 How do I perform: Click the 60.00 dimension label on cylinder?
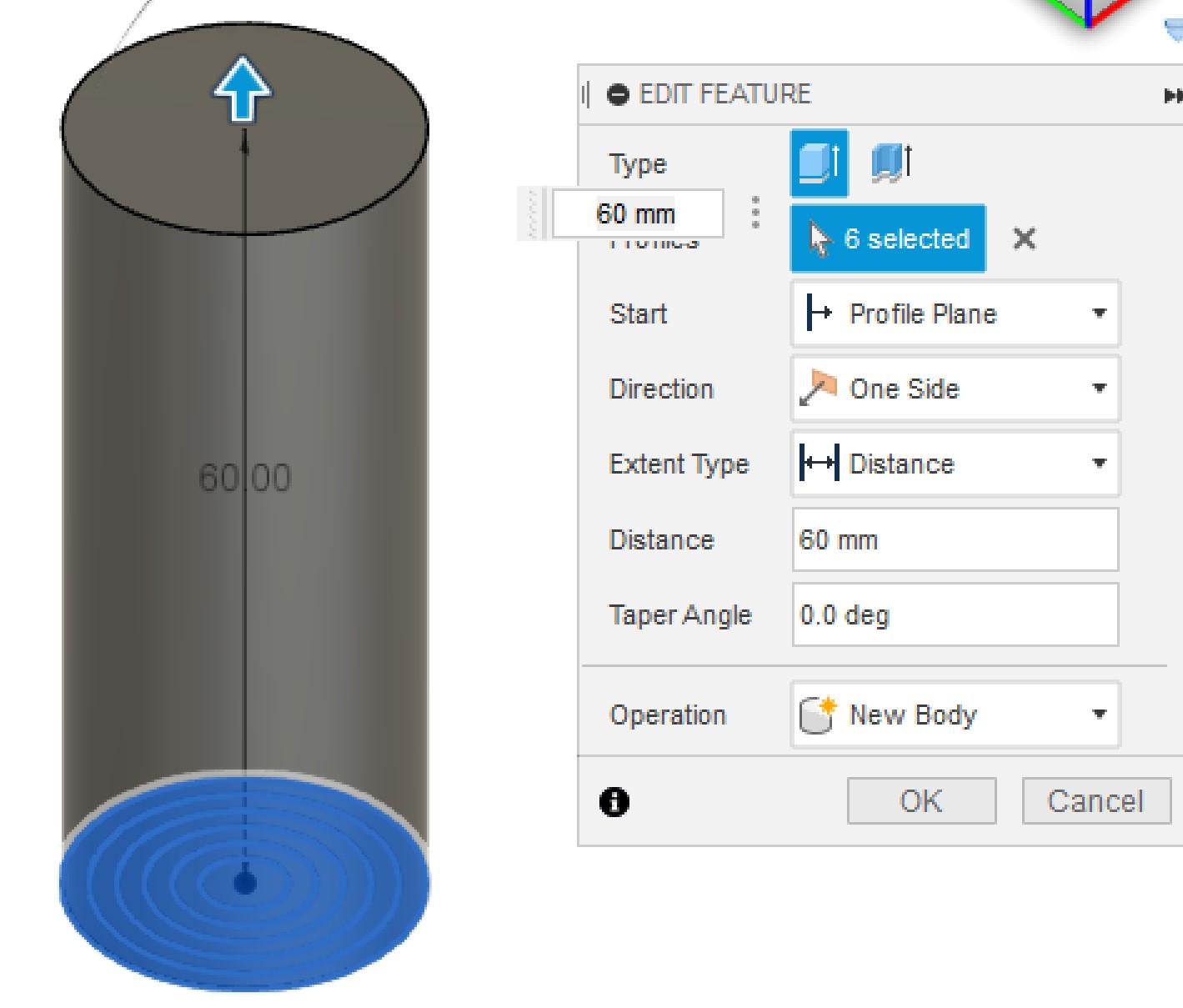[244, 478]
